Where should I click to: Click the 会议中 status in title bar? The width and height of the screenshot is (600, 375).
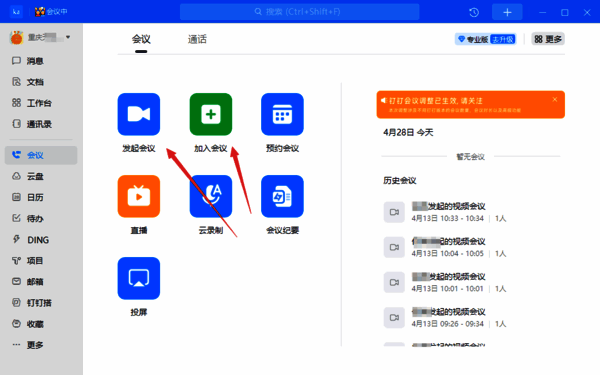(x=51, y=12)
